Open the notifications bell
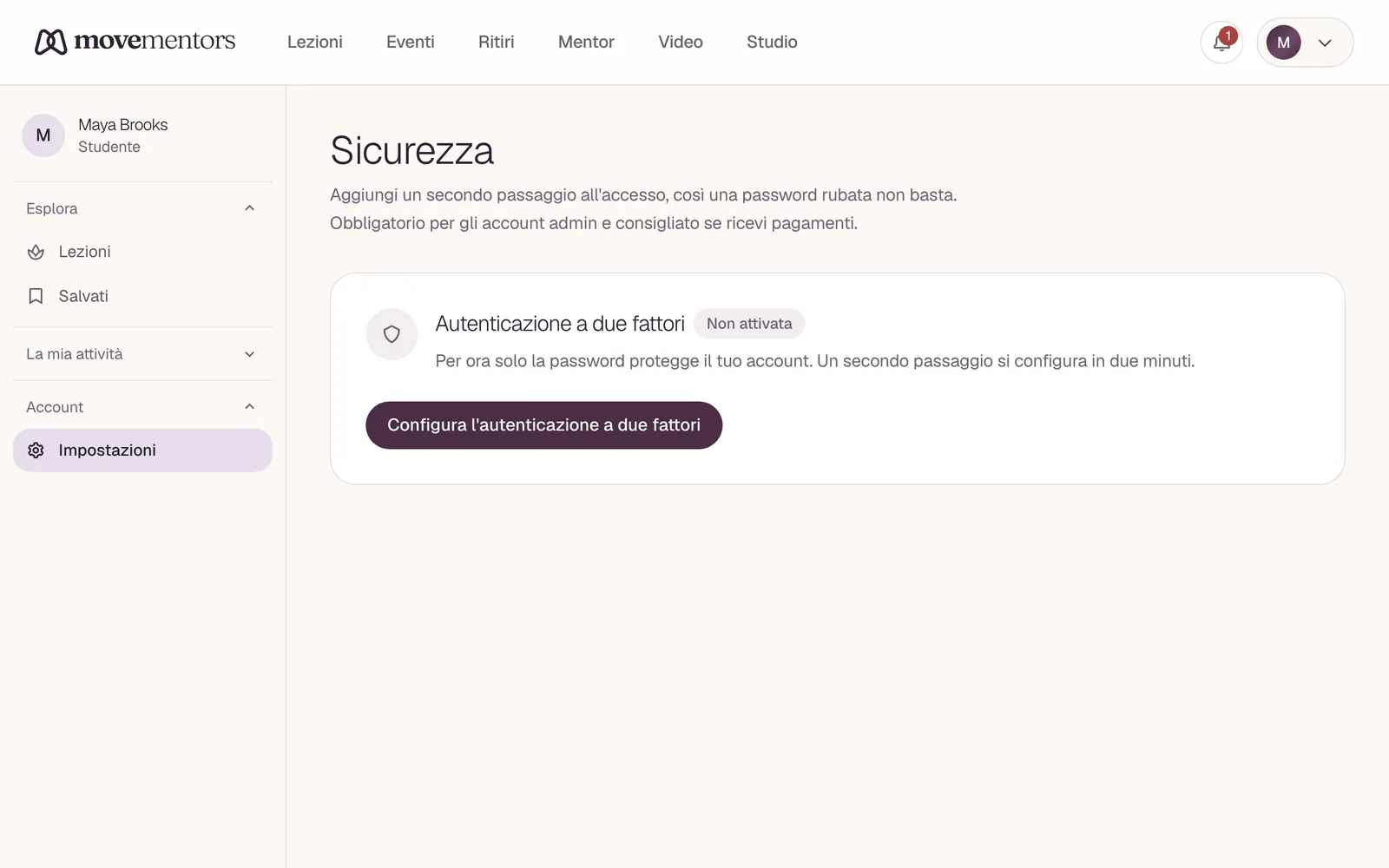Viewport: 1389px width, 868px height. point(1221,43)
